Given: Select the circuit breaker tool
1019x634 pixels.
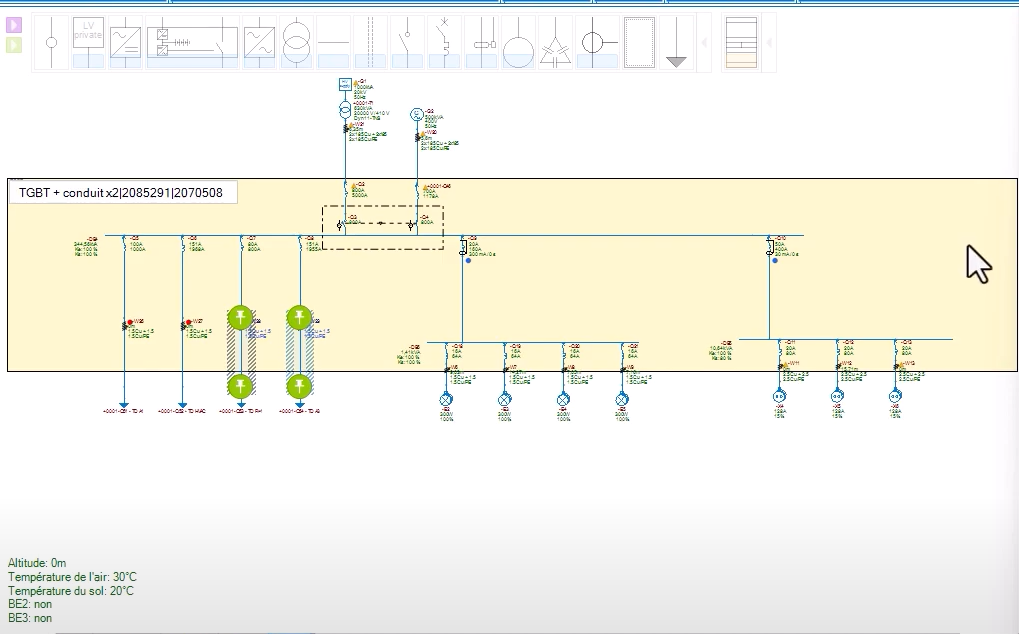Looking at the screenshot, I should [443, 42].
